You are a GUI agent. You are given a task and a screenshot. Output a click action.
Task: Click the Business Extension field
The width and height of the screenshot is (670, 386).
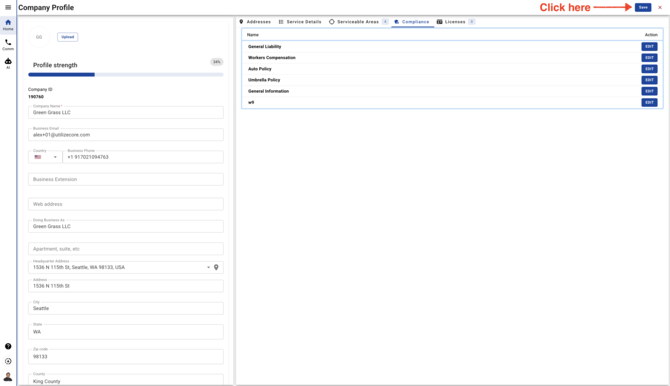tap(126, 179)
